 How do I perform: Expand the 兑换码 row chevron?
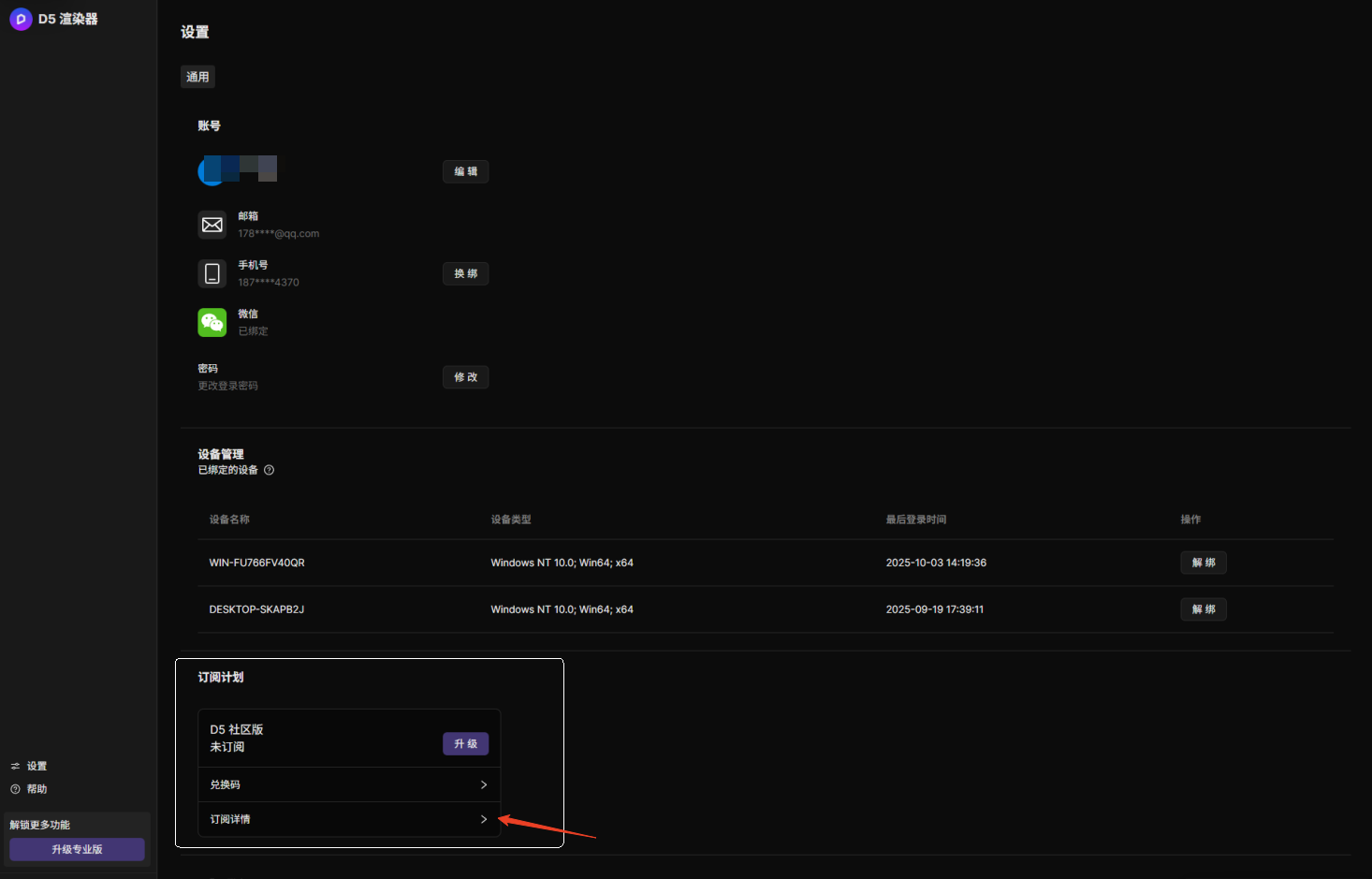484,784
